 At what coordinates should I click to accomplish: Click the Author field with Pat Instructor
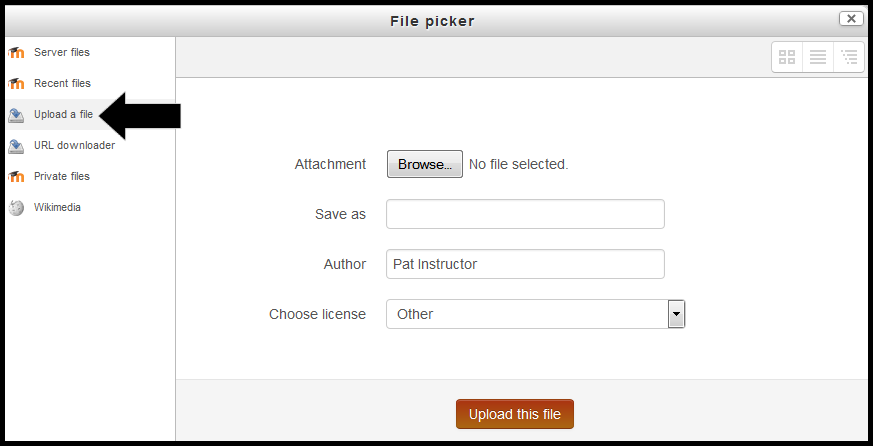526,264
